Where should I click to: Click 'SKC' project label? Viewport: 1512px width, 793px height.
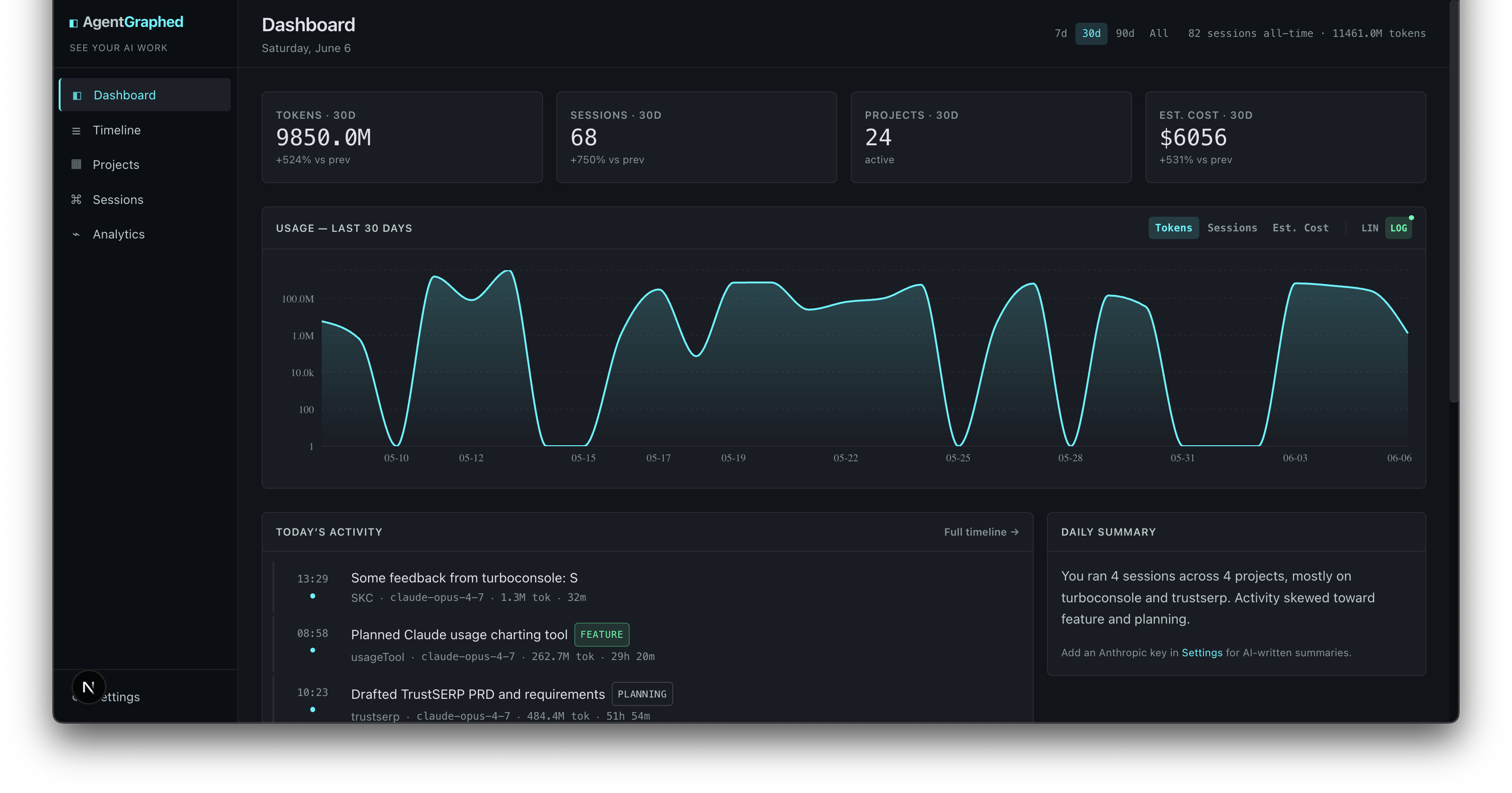tap(361, 598)
